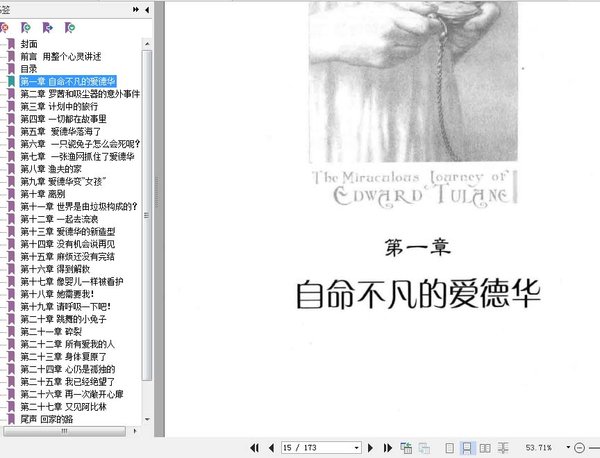Click the delete bookmark icon with red cross
The height and width of the screenshot is (458, 600).
pos(4,28)
